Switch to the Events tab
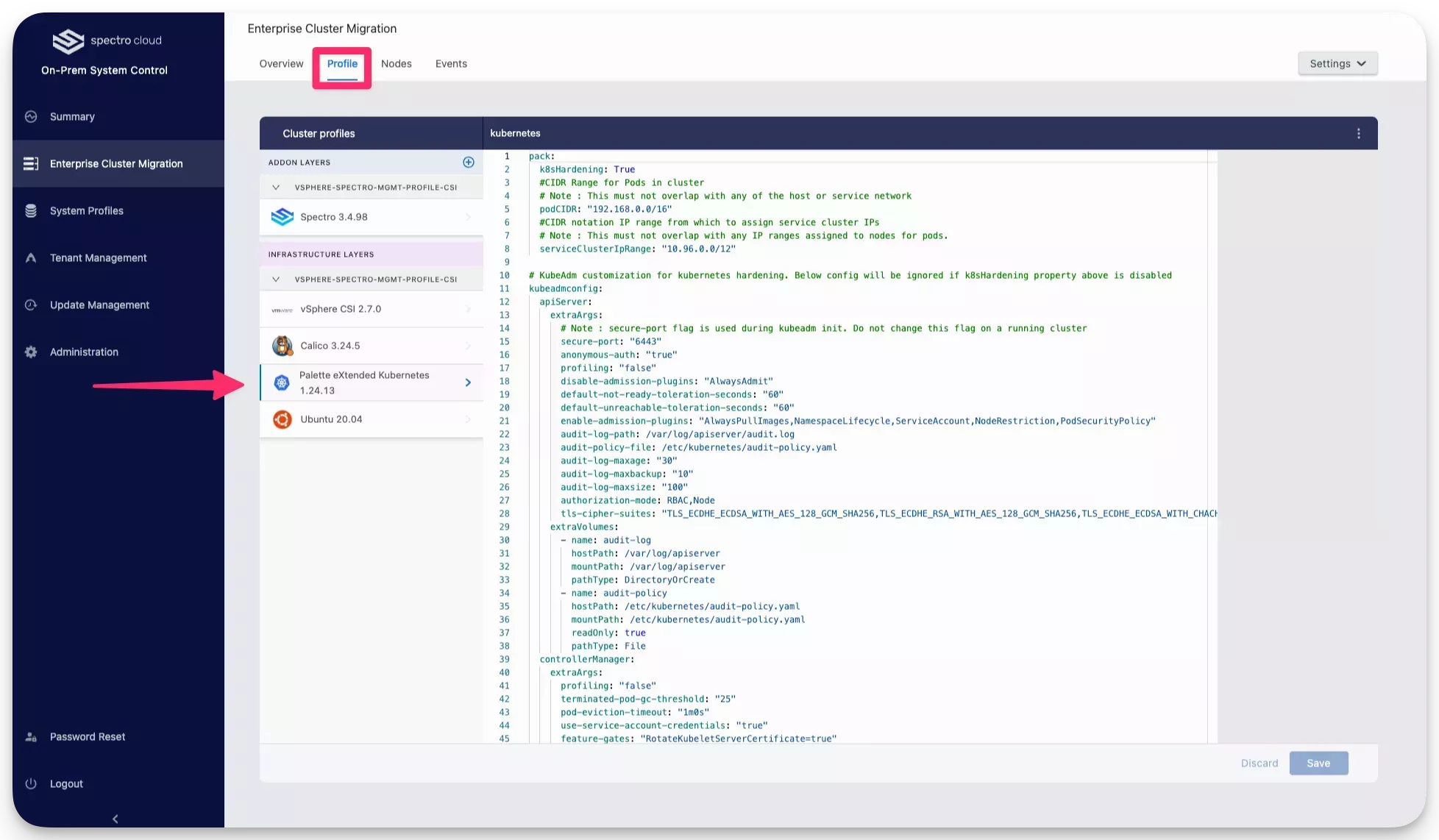This screenshot has width=1439, height=840. pyautogui.click(x=451, y=63)
